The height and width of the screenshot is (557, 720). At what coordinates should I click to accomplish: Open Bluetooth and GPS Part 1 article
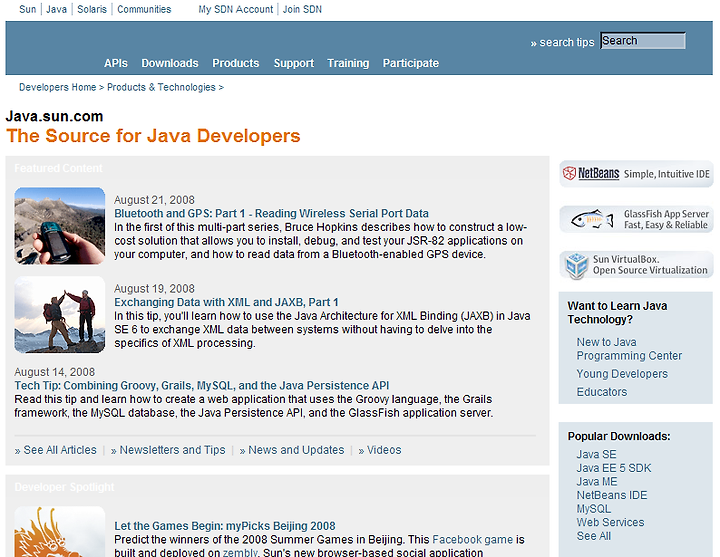click(x=271, y=214)
